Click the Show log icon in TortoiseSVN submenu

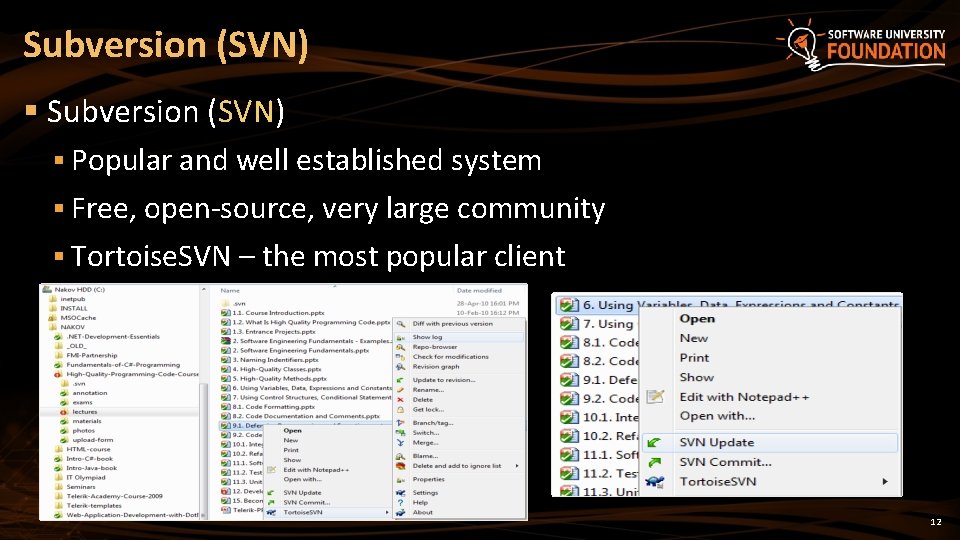[x=400, y=337]
